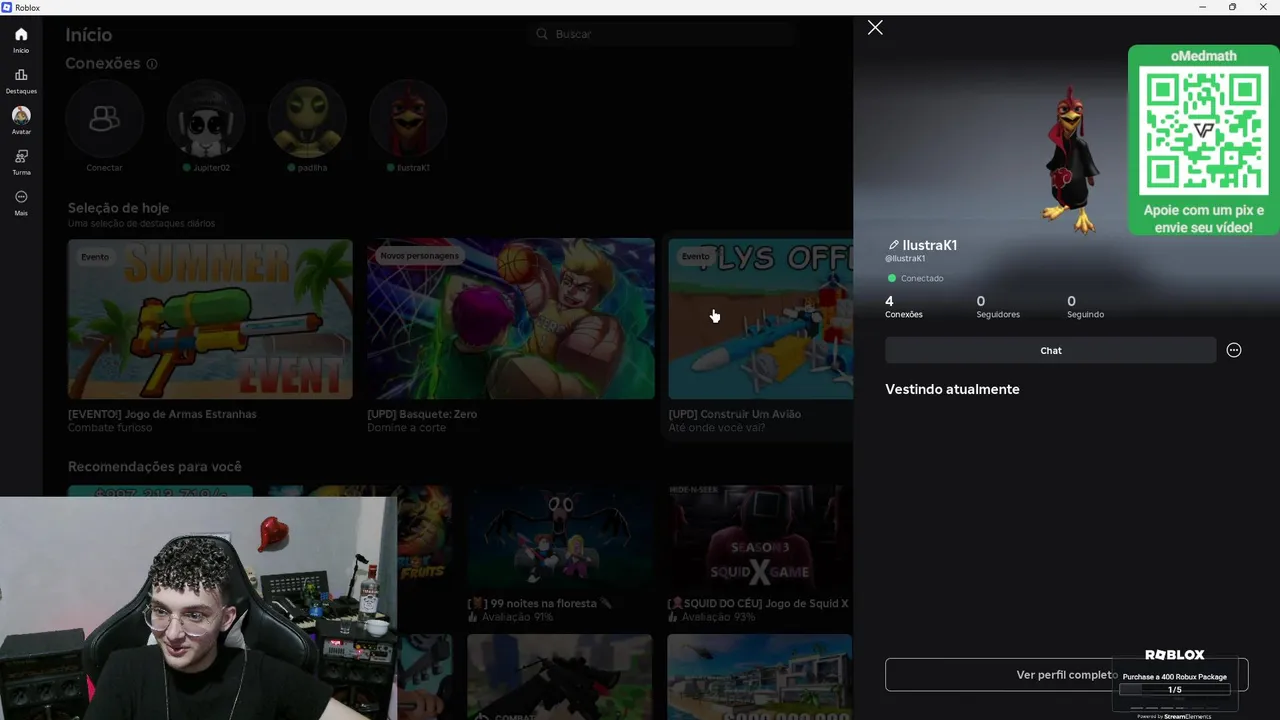This screenshot has height=720, width=1280.
Task: Click the '@ilustraK1' username text
Action: point(905,259)
